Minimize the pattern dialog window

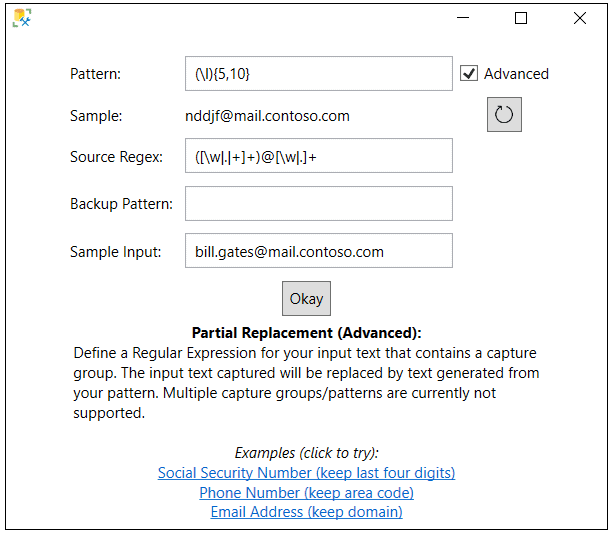[463, 18]
